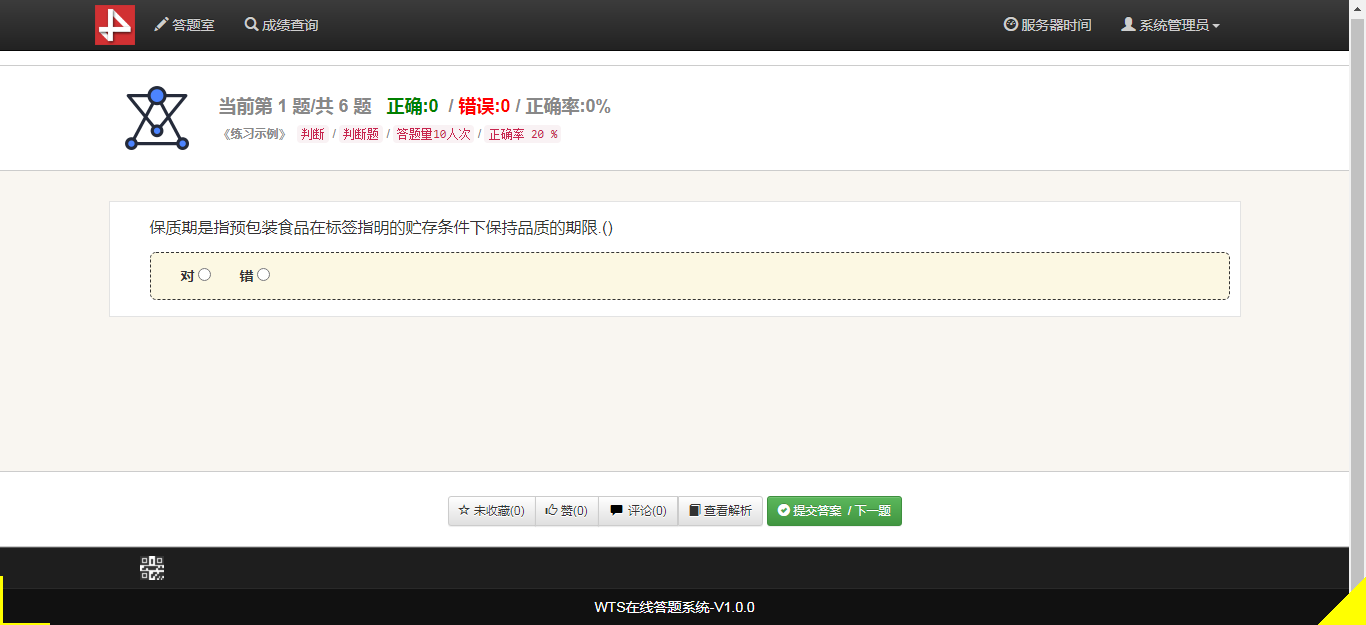
Task: Click the 正确率 20 % tag
Action: pos(522,134)
